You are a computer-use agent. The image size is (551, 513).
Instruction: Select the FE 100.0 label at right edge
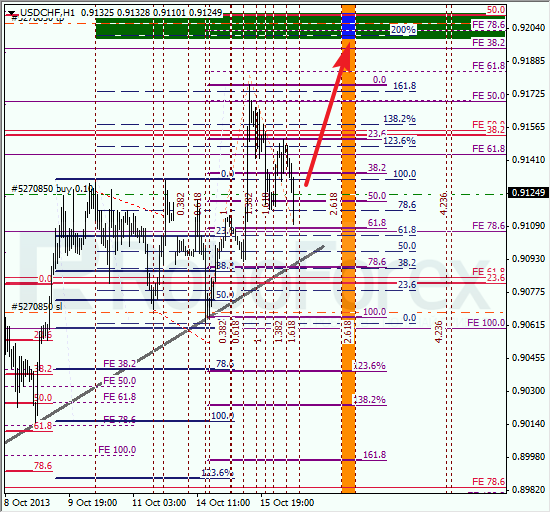coord(486,323)
